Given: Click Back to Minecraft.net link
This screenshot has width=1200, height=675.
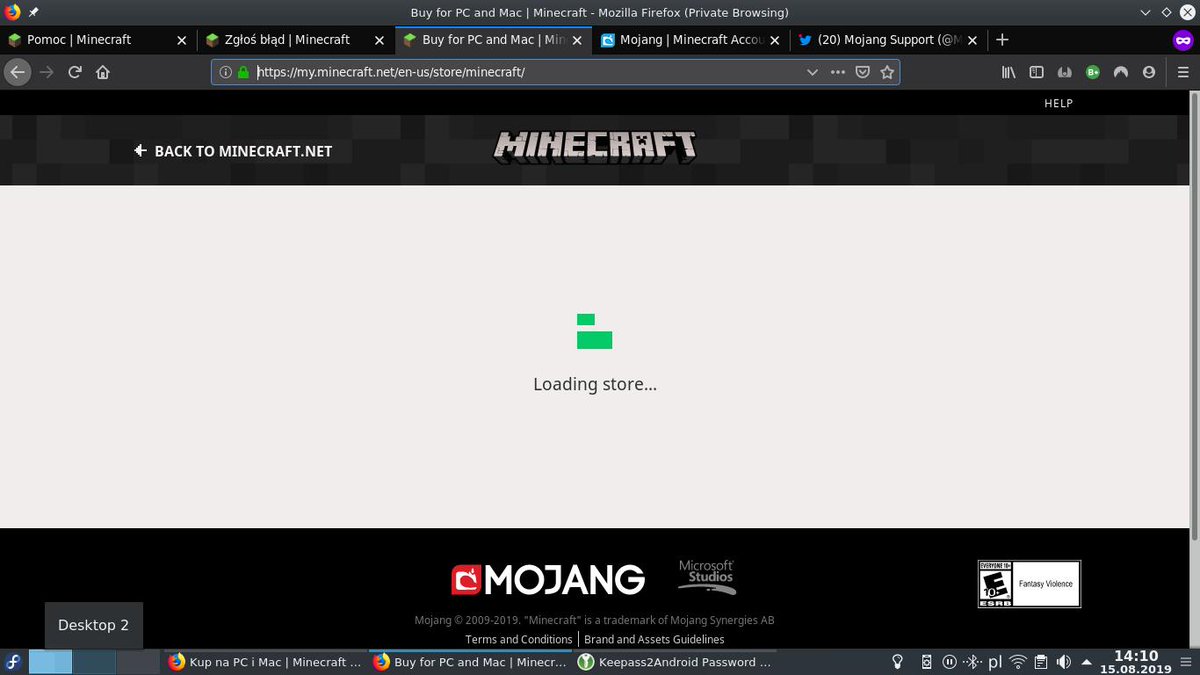Looking at the screenshot, I should click(x=234, y=151).
